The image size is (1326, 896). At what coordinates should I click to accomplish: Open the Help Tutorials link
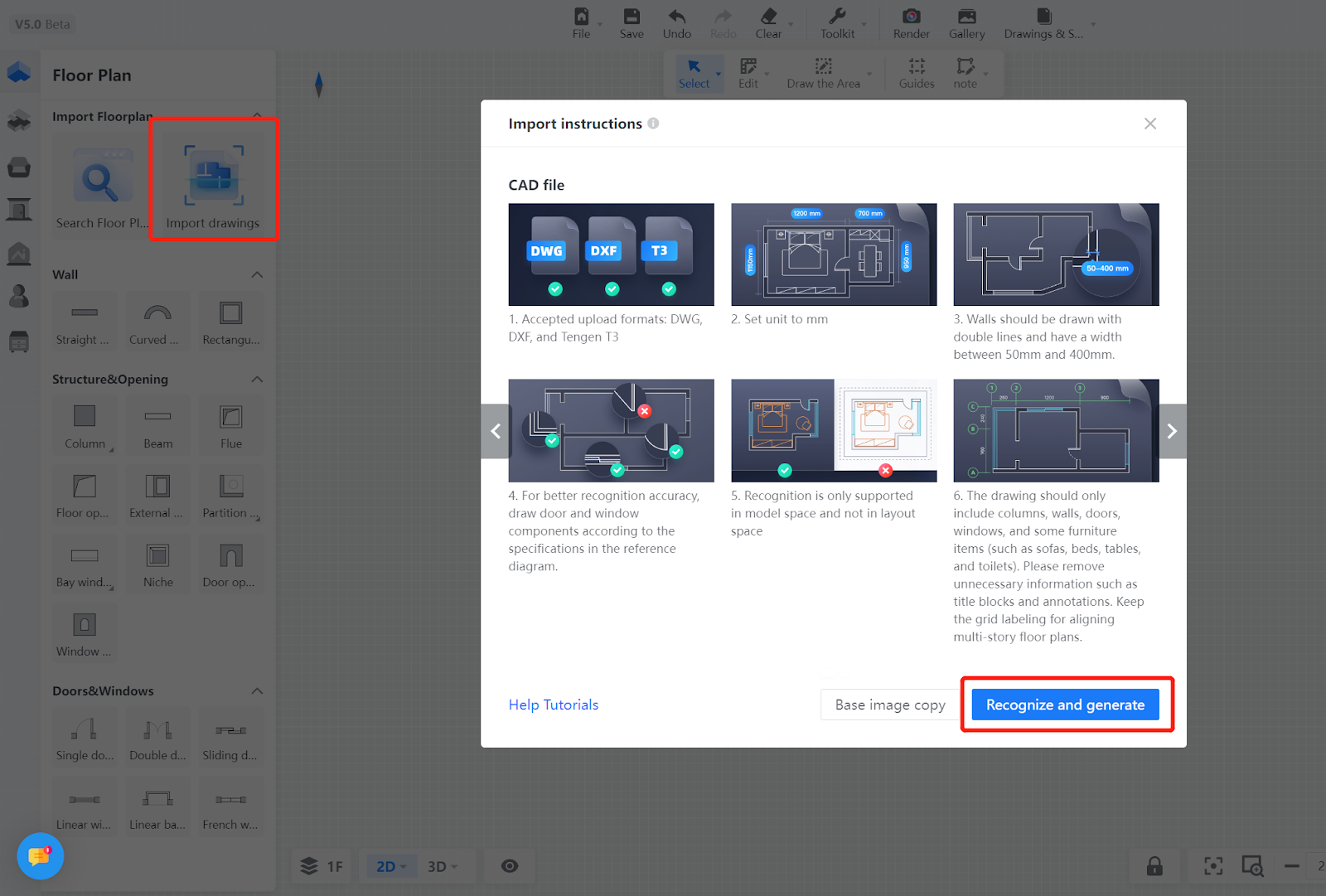(553, 705)
